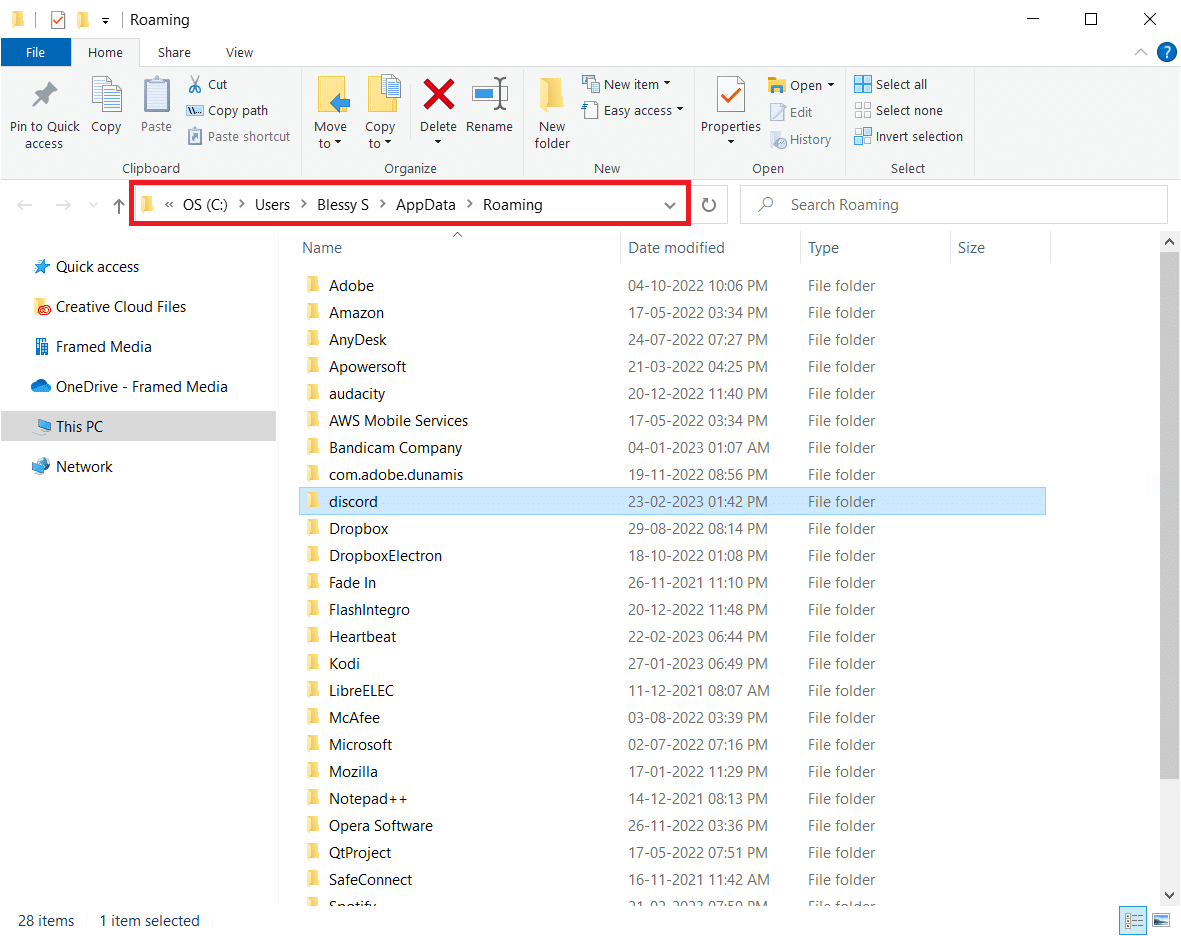The image size is (1181, 936).
Task: Select the DropboxElectron folder
Action: coord(672,556)
